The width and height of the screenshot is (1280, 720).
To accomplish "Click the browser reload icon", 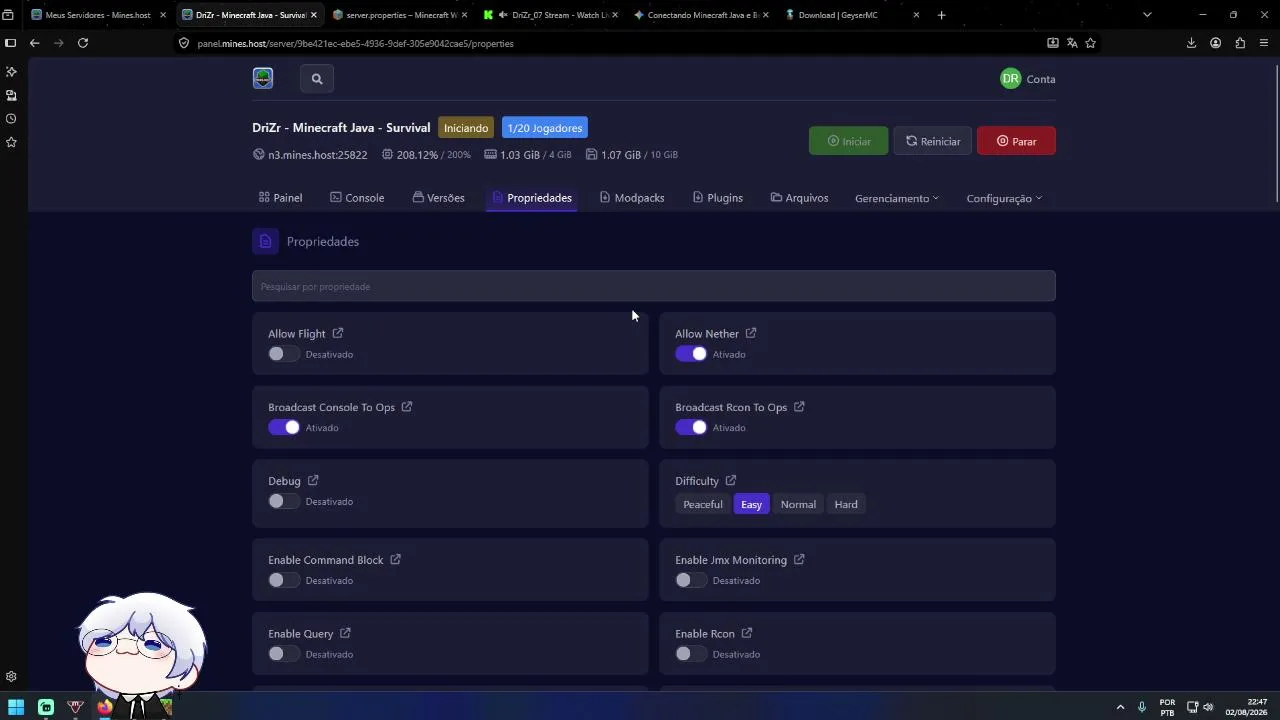I will (x=83, y=43).
